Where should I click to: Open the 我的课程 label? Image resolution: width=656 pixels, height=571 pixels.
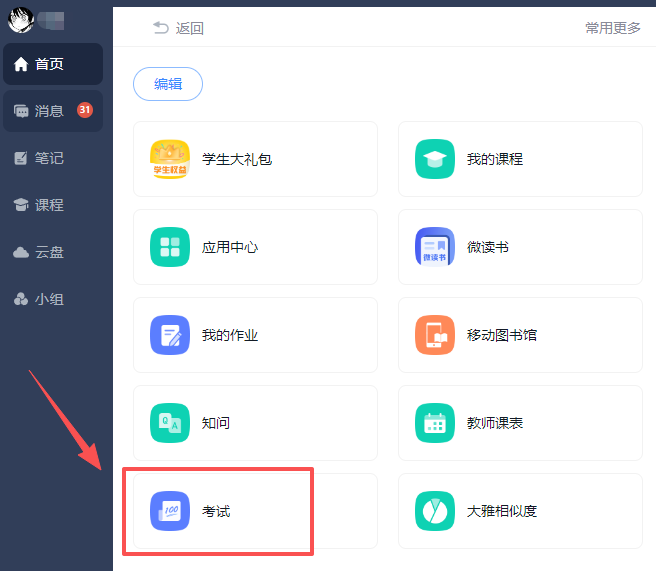495,159
